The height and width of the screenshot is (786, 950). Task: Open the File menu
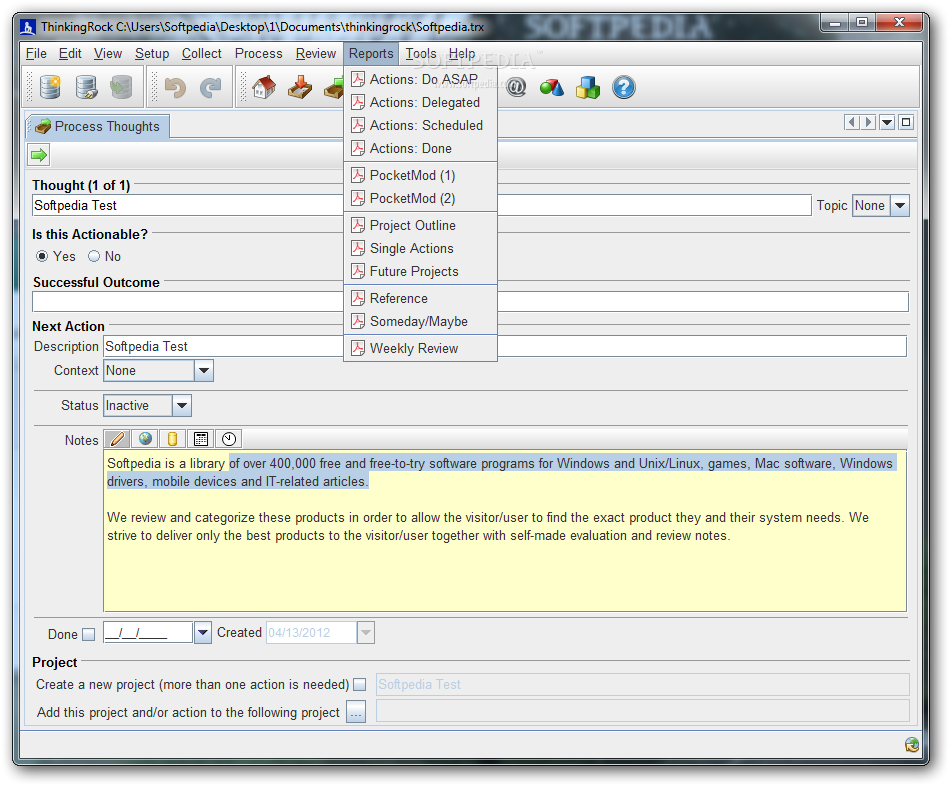[36, 53]
